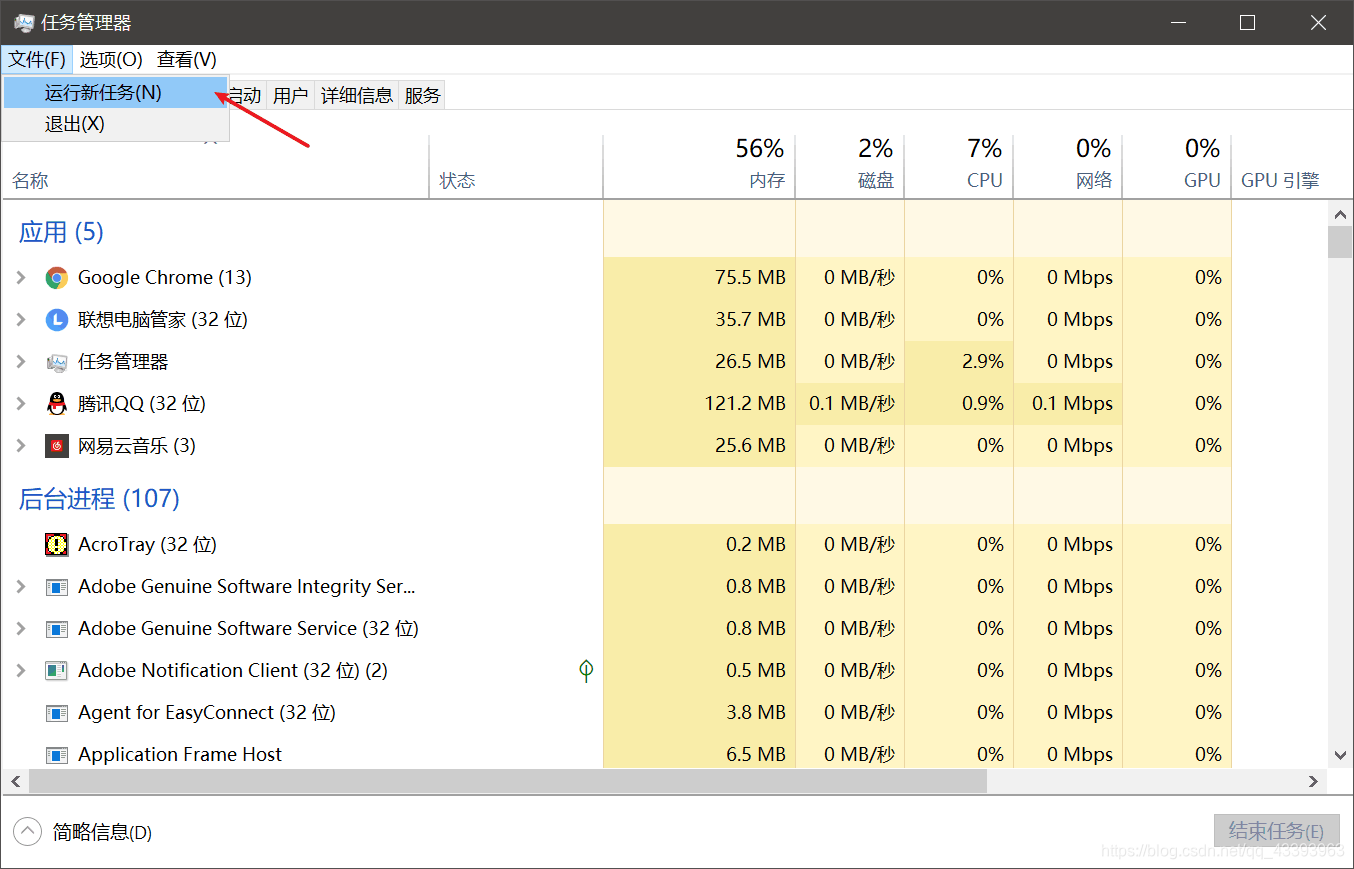Viewport: 1354px width, 869px height.
Task: Click the 75.5 MB memory cell
Action: [x=700, y=278]
